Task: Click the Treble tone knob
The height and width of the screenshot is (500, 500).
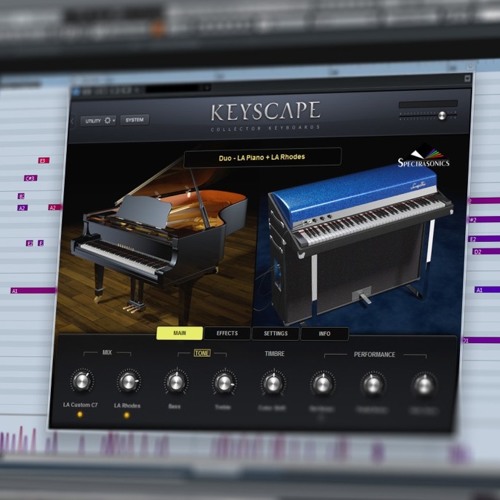Action: click(224, 383)
